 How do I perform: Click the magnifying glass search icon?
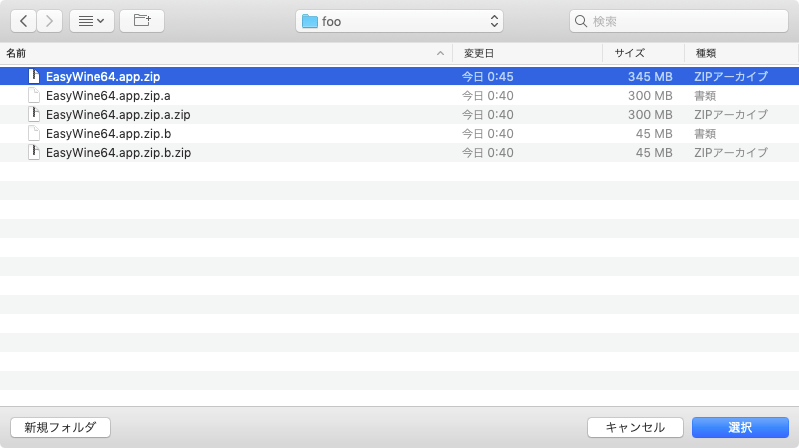[x=581, y=21]
